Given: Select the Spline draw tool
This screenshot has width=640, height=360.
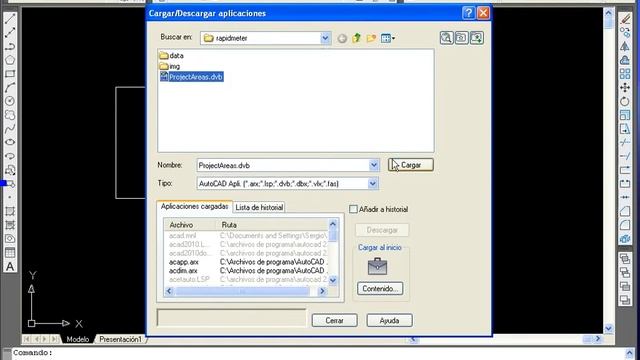Looking at the screenshot, I should 10,129.
